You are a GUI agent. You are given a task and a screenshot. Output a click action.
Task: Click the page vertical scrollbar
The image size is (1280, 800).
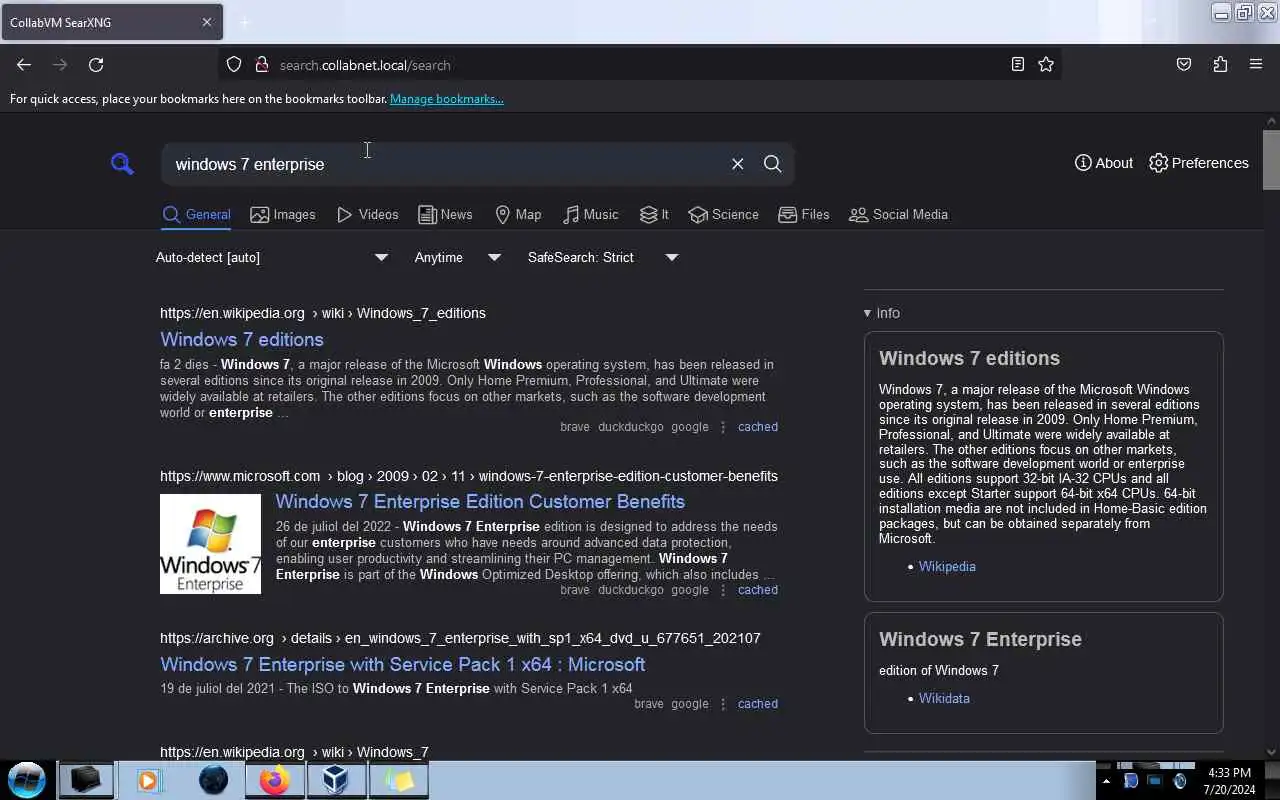[1271, 160]
